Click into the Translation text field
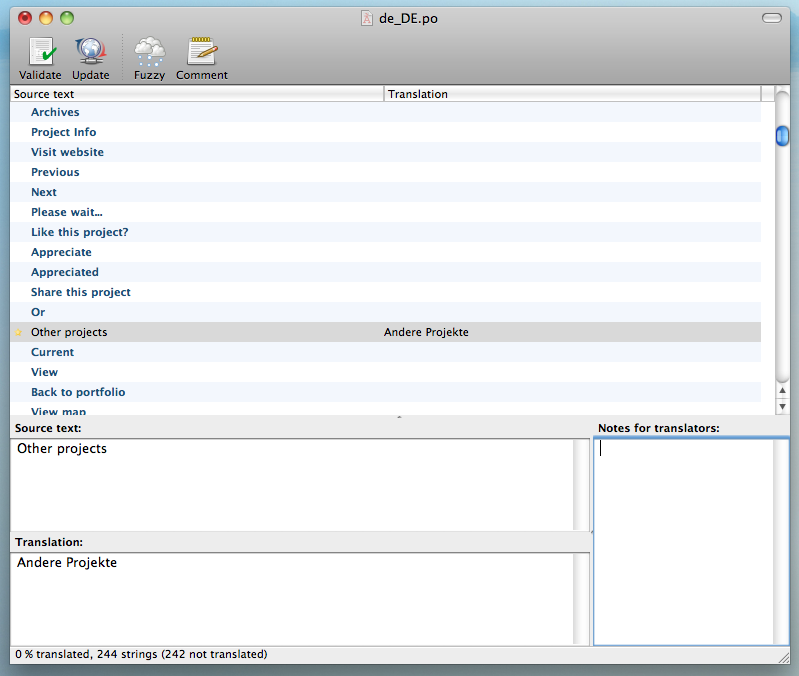 290,597
